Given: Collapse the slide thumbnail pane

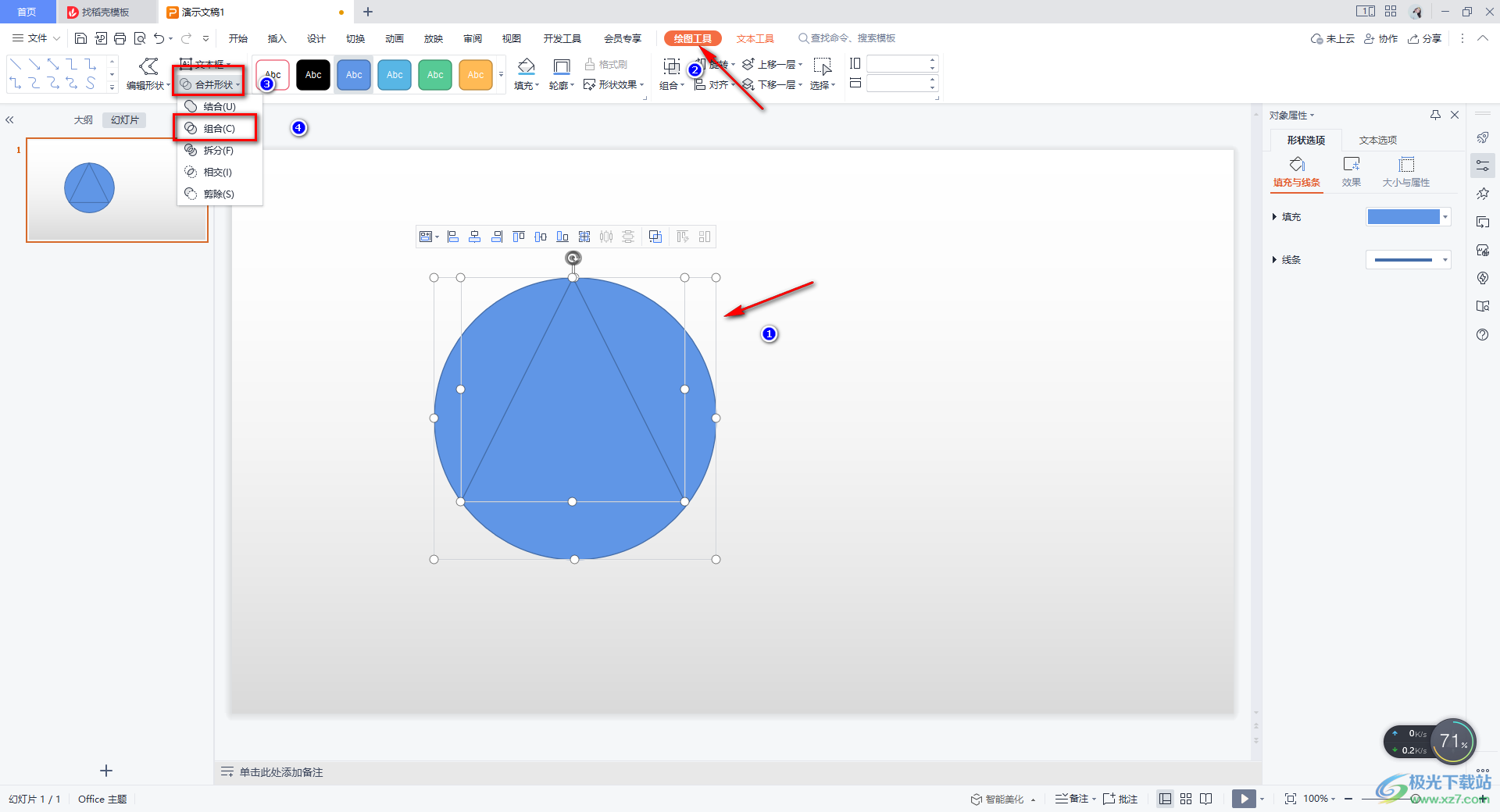Looking at the screenshot, I should click(x=9, y=120).
